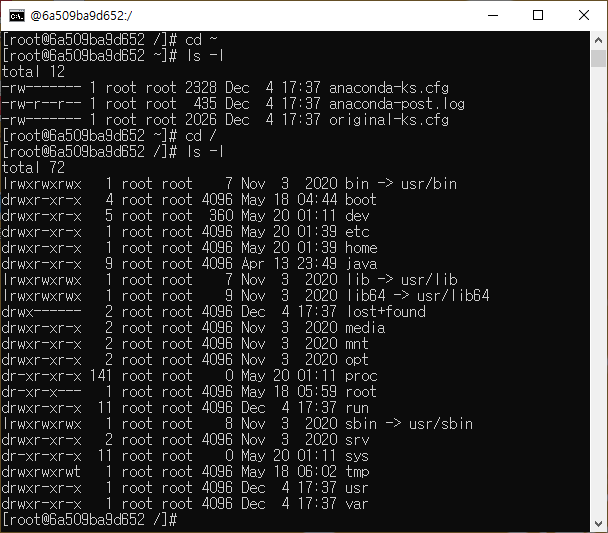Click the 'dev' directory name
Viewport: 608px width, 533px height.
point(357,216)
